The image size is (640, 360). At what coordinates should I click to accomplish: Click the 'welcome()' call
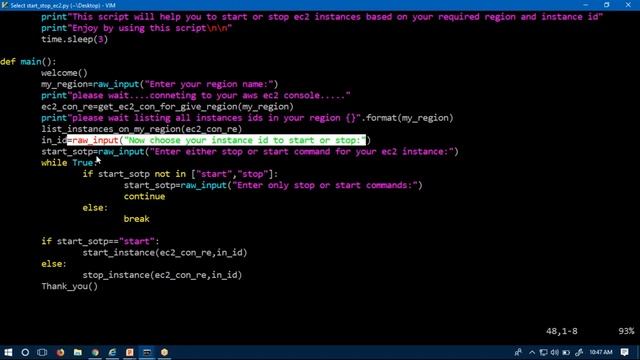pos(64,73)
